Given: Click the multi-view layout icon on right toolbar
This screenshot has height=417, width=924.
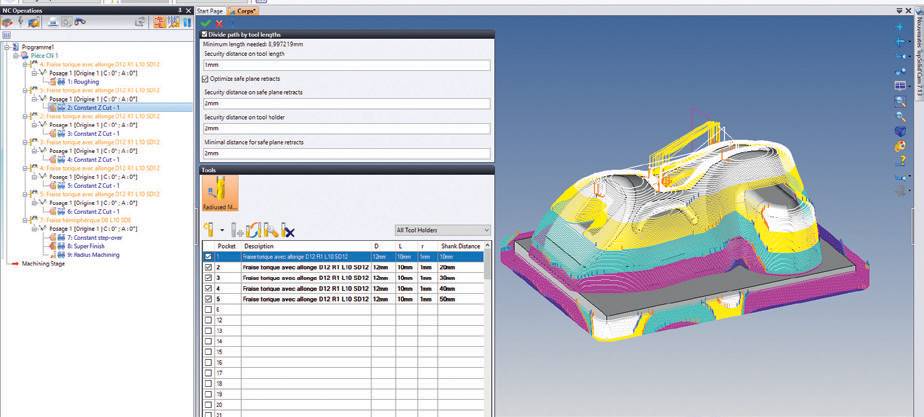Looking at the screenshot, I should [x=899, y=85].
